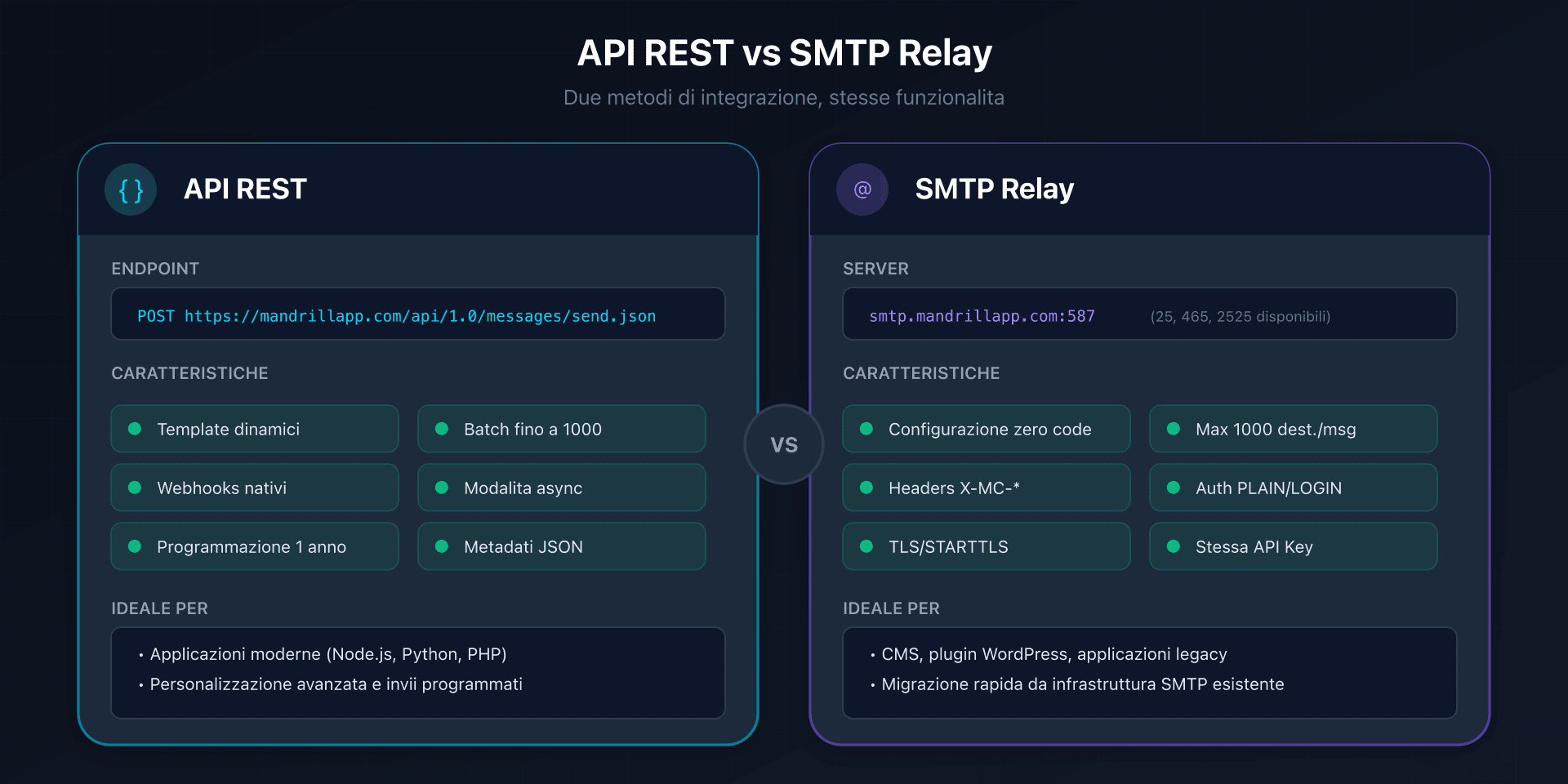Toggle the Batch fino a 1000 feature

pos(562,428)
